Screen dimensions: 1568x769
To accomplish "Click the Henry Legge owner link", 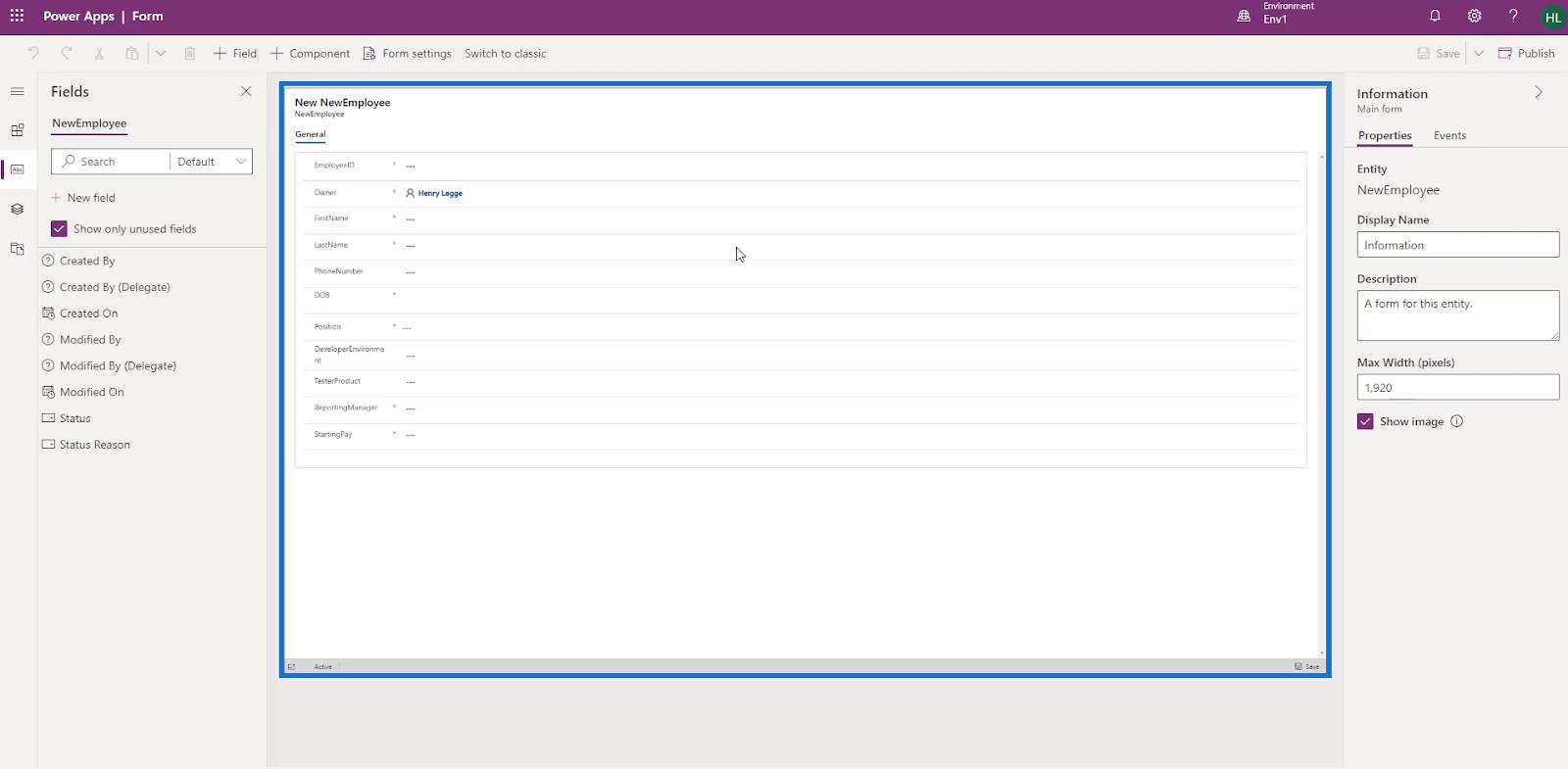I will [440, 193].
